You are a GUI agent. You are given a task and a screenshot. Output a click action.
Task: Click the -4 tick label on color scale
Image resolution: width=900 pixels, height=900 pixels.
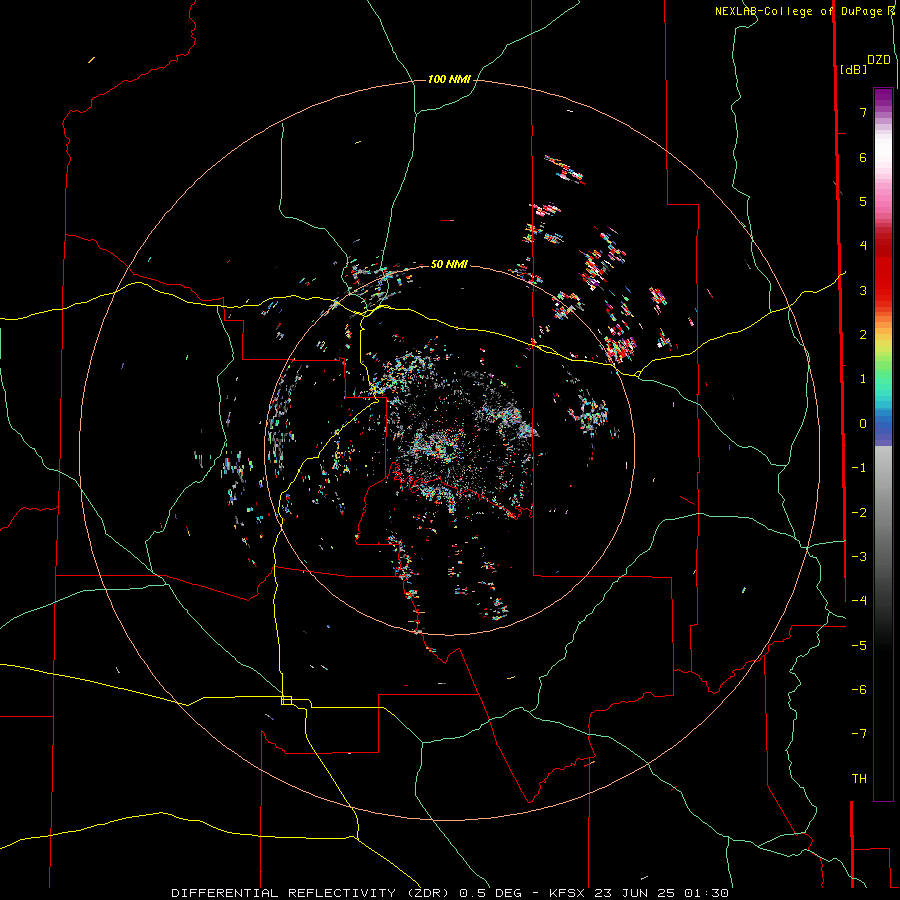point(859,601)
